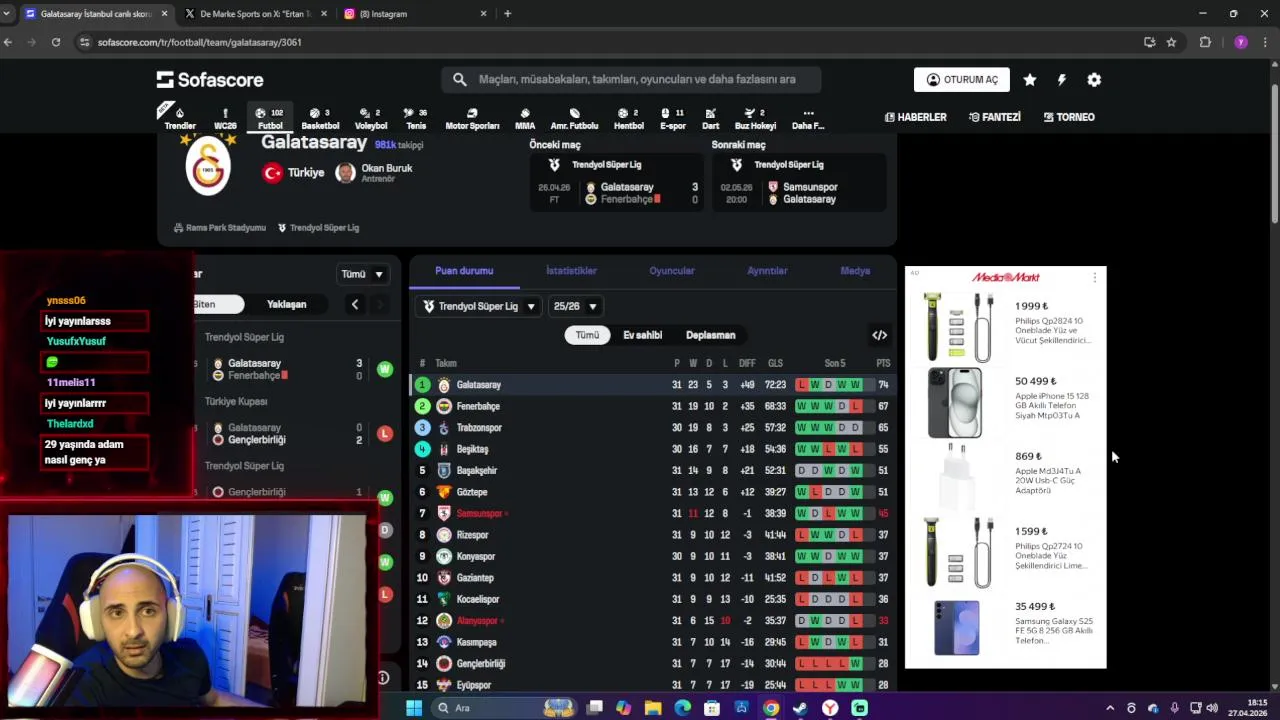This screenshot has height=720, width=1280.
Task: Select the Ev sahibi standings filter
Action: point(643,335)
